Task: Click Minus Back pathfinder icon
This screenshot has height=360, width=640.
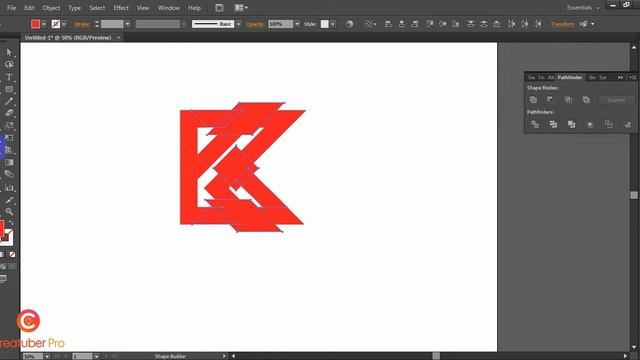Action: coord(627,124)
